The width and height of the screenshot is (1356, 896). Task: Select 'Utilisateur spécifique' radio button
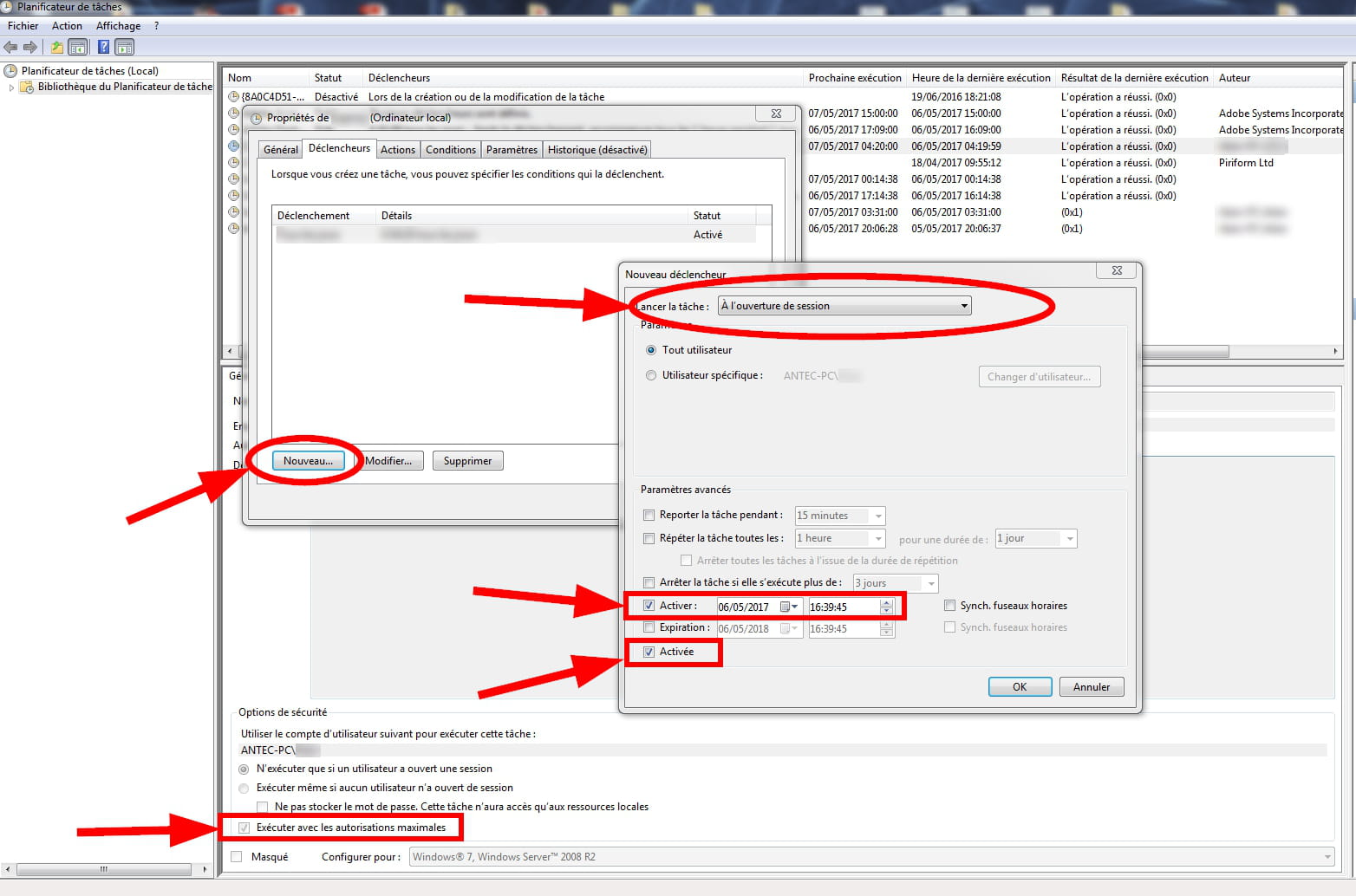click(x=651, y=375)
